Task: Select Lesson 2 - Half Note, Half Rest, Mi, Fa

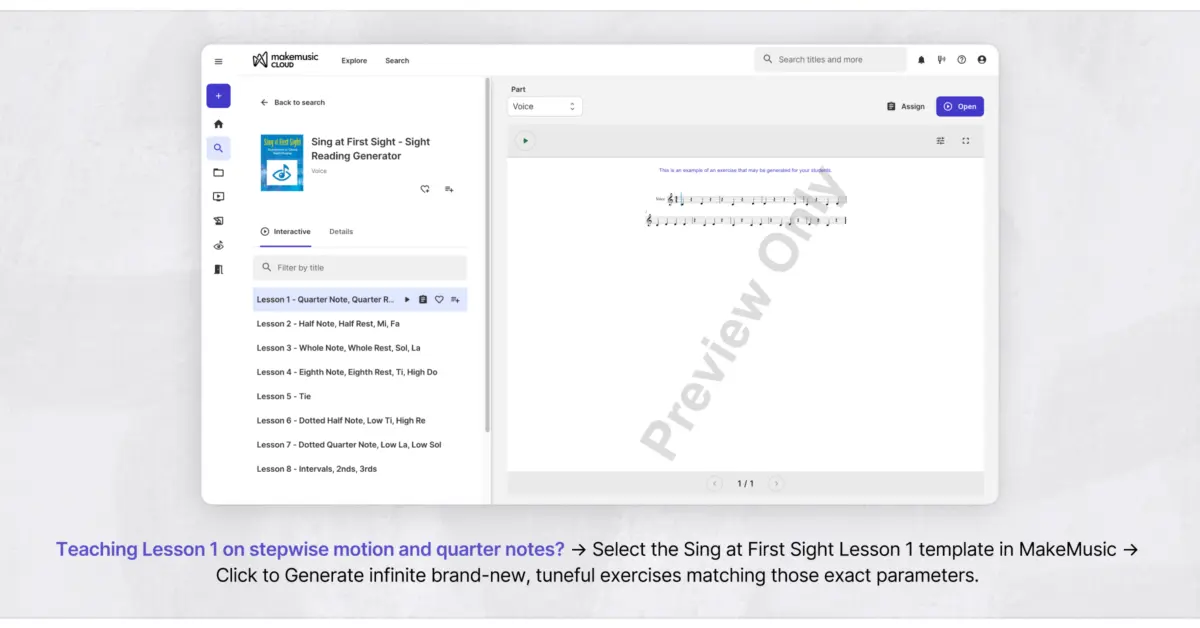Action: tap(328, 324)
